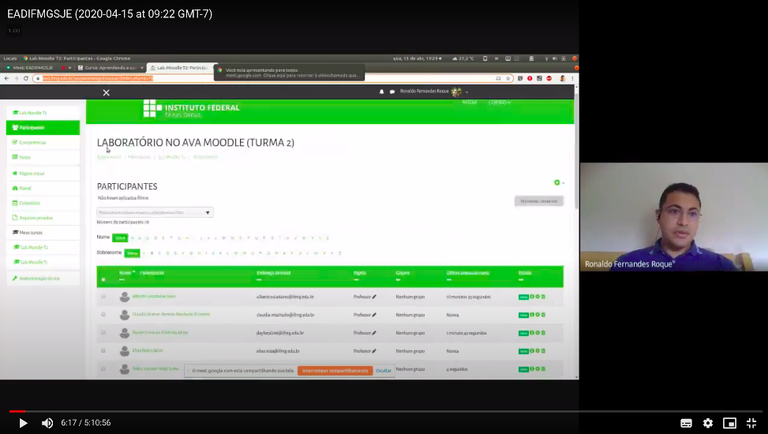Tick the checkbox beside the first participant
This screenshot has width=768, height=434.
coord(103,297)
